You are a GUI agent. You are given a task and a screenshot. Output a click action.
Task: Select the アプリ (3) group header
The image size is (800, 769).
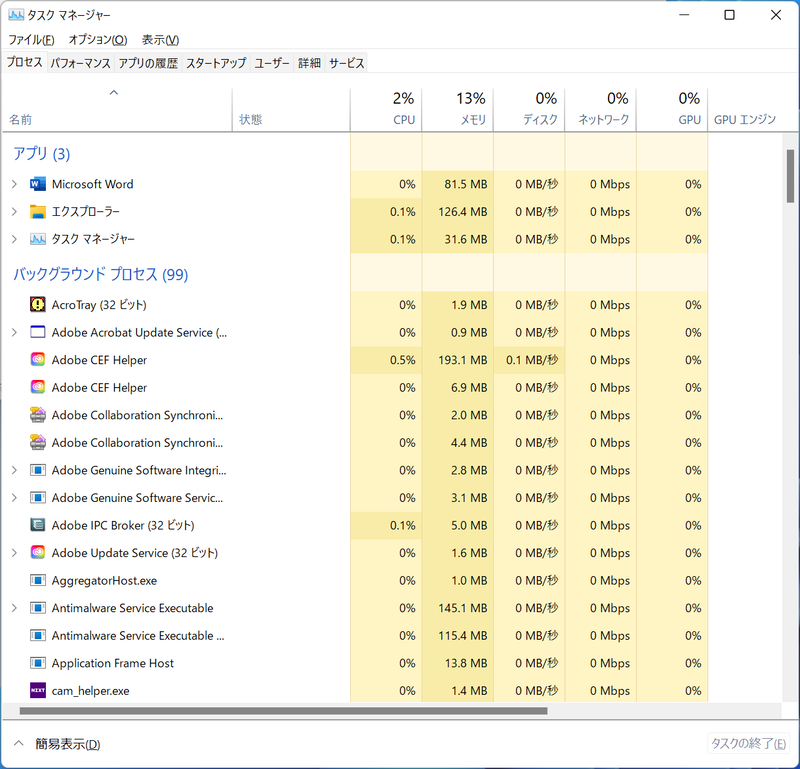click(x=41, y=154)
